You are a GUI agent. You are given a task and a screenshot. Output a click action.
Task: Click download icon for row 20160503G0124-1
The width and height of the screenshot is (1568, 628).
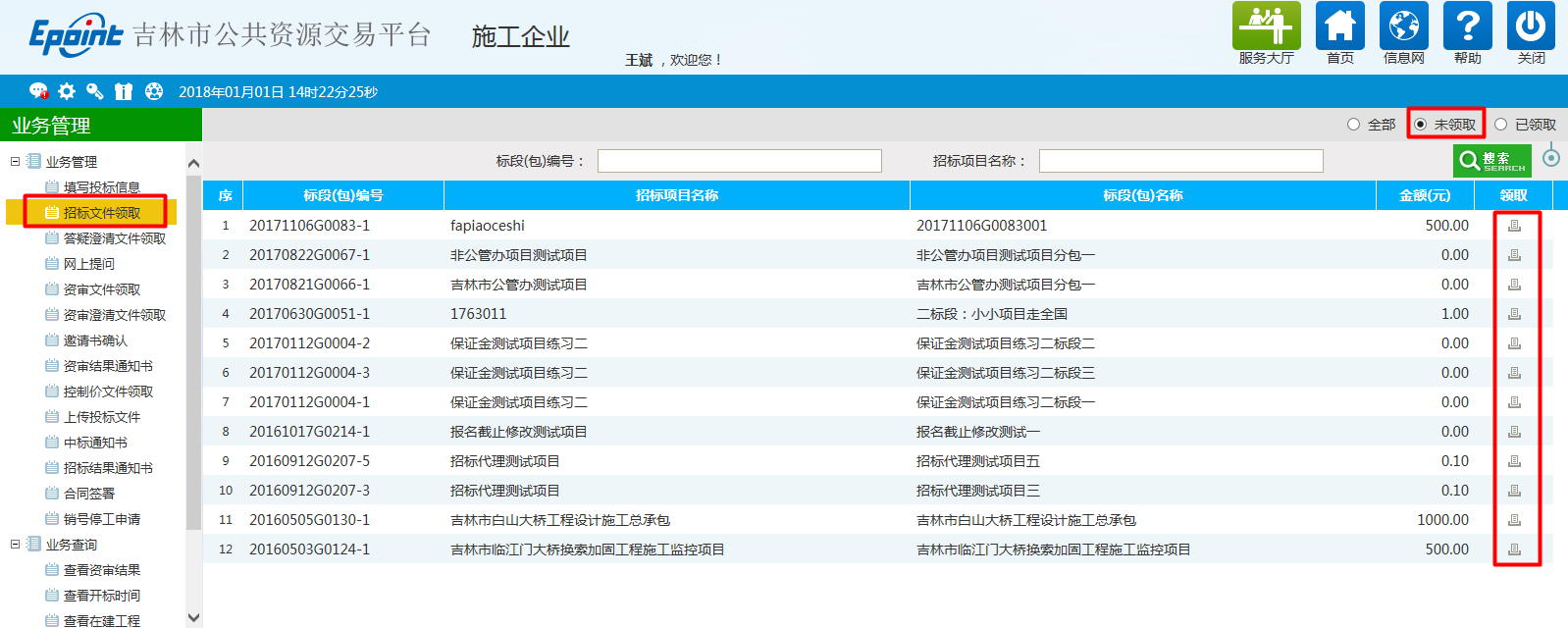pos(1514,549)
